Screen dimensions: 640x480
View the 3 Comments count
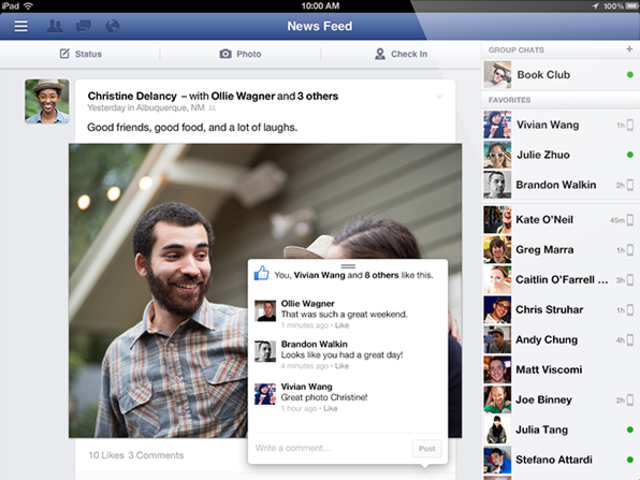[x=156, y=455]
